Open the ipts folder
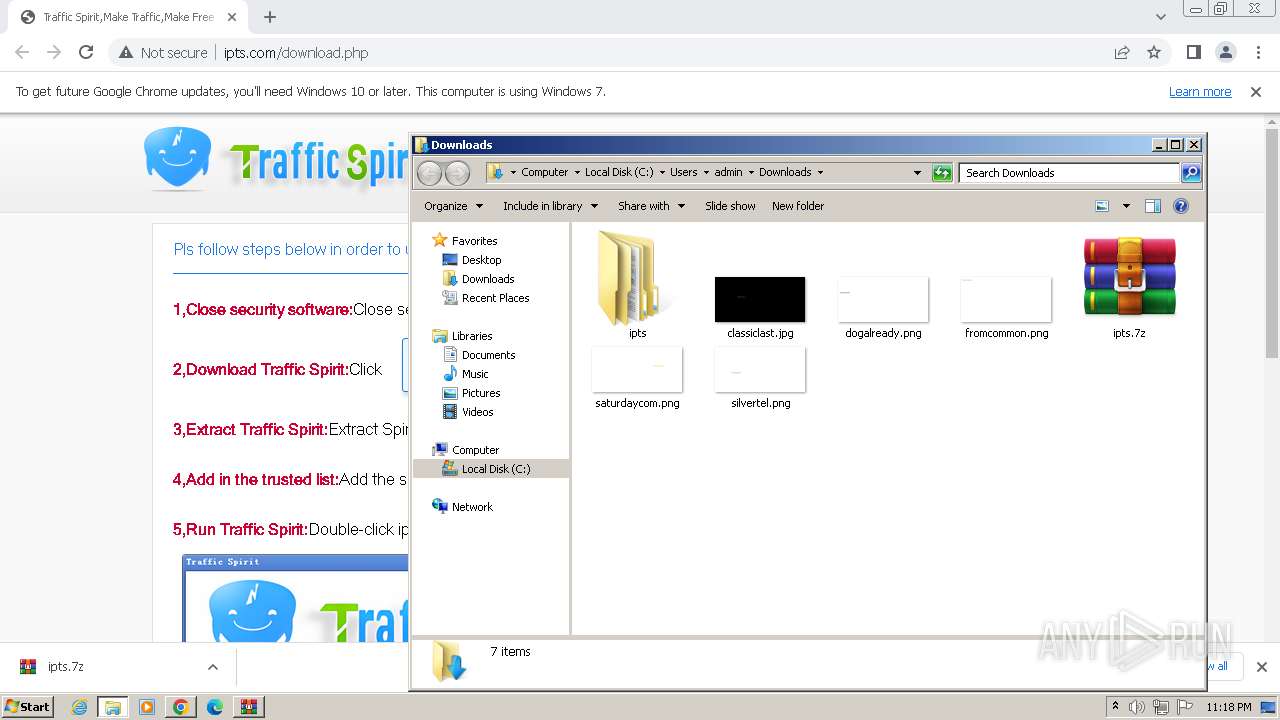 [637, 285]
